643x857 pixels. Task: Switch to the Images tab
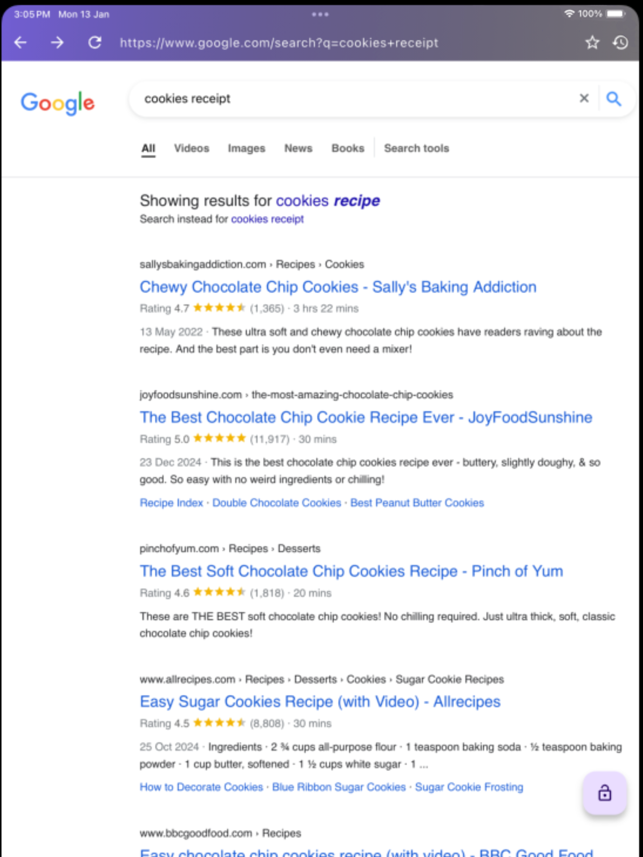247,148
